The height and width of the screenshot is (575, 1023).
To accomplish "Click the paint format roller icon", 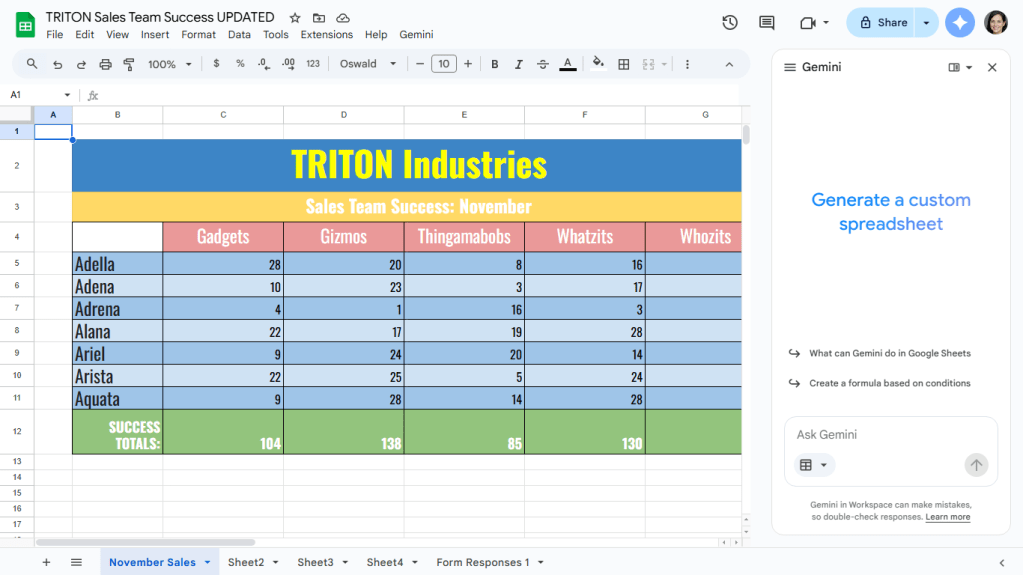I will 129,64.
